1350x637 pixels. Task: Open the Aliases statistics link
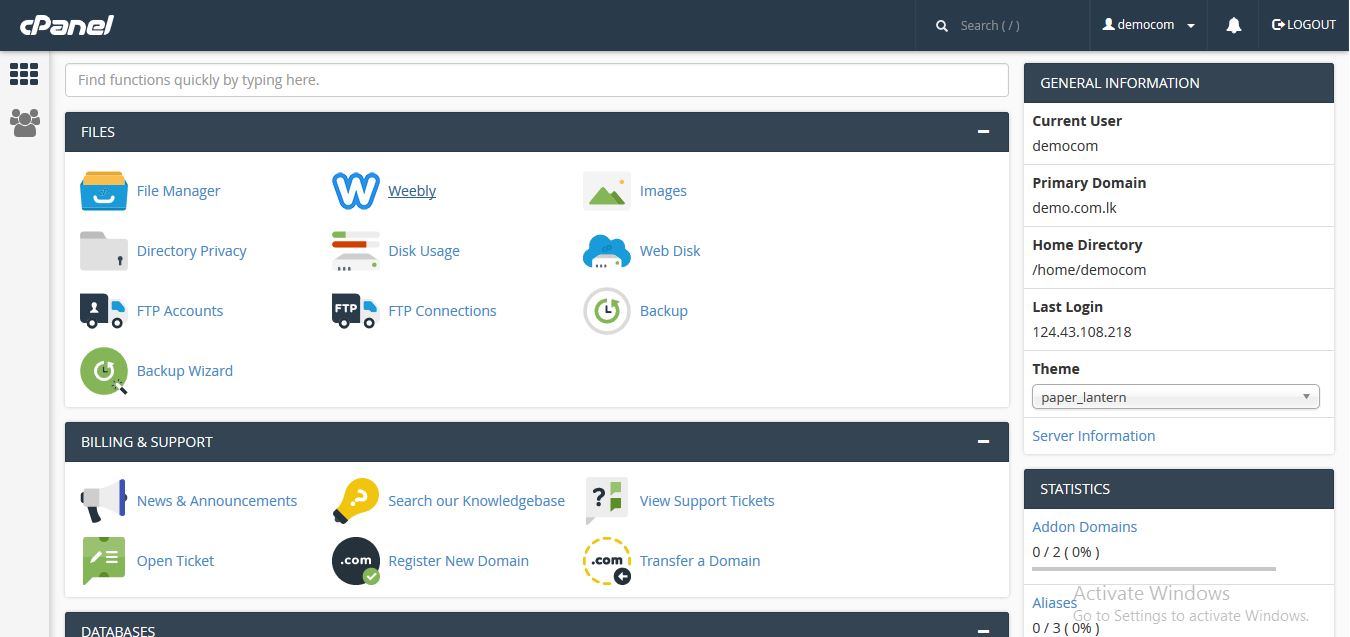[x=1054, y=603]
